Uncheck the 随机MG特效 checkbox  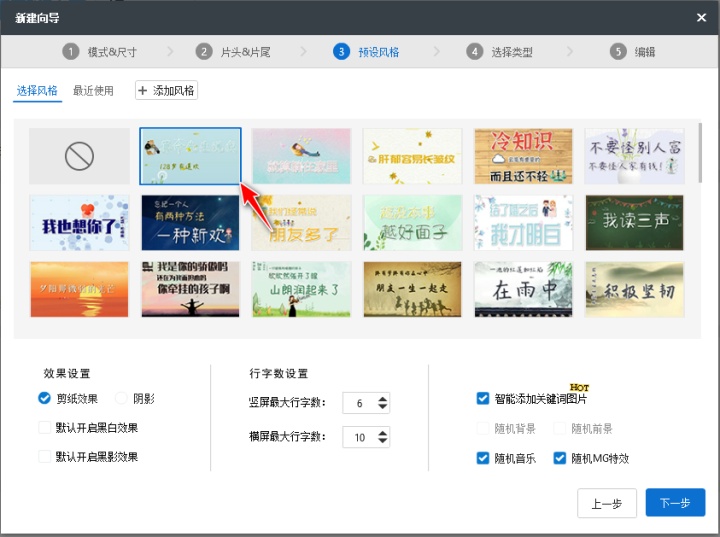(559, 458)
